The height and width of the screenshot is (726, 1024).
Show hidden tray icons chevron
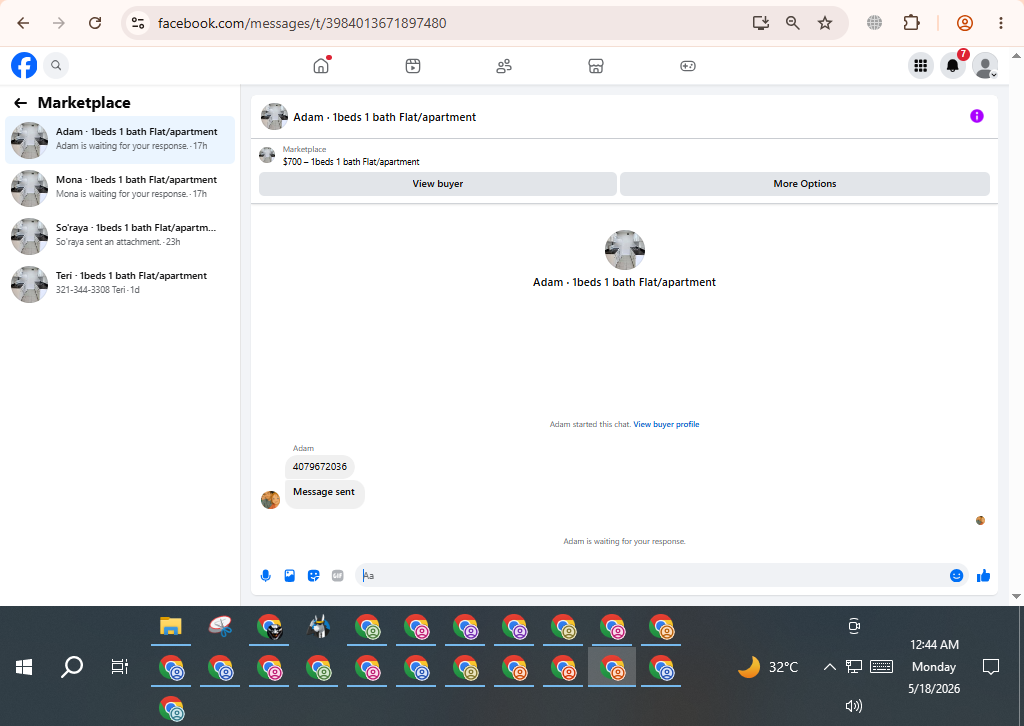(829, 667)
